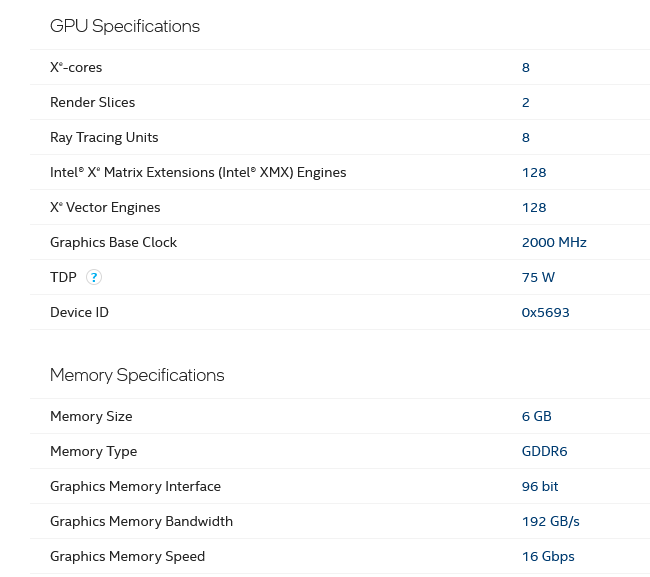Image resolution: width=650 pixels, height=577 pixels.
Task: Click the Intel XMX Engines row label
Action: tap(198, 172)
